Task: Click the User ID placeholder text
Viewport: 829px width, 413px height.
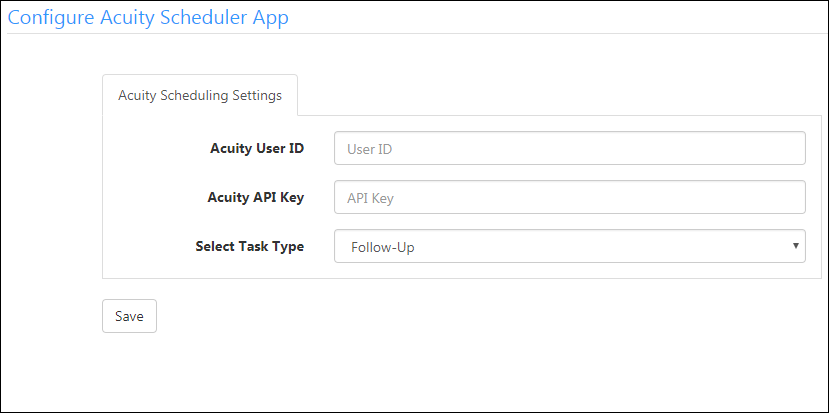Action: pos(369,149)
